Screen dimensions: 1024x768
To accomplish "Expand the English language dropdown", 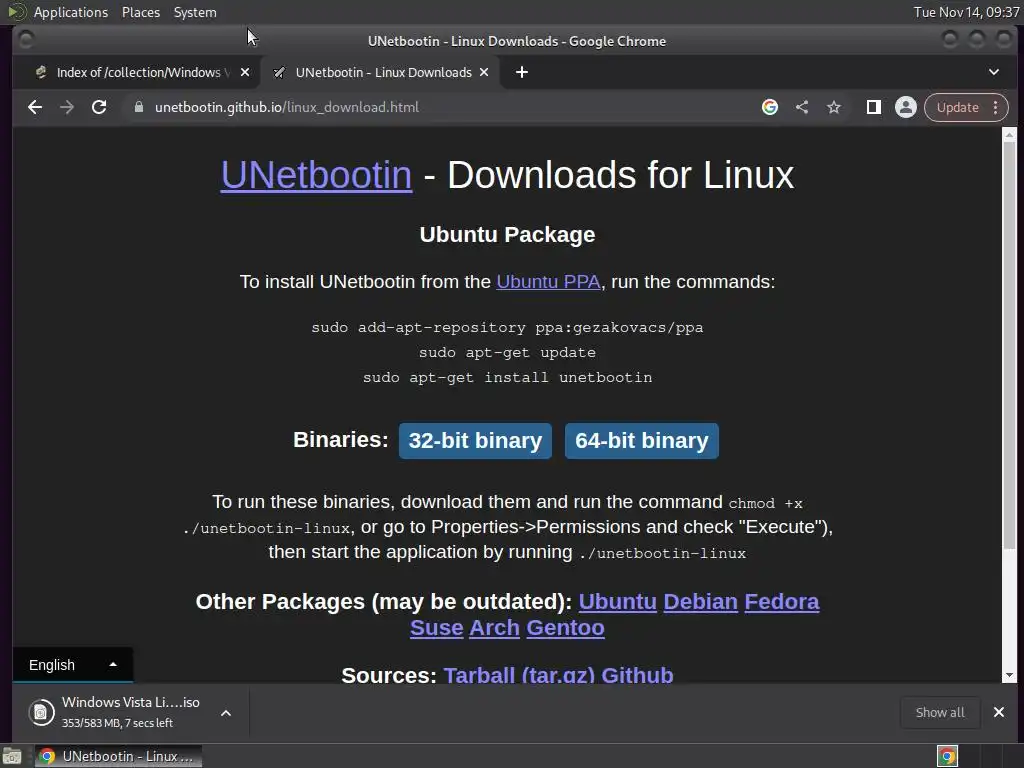I will pyautogui.click(x=72, y=665).
